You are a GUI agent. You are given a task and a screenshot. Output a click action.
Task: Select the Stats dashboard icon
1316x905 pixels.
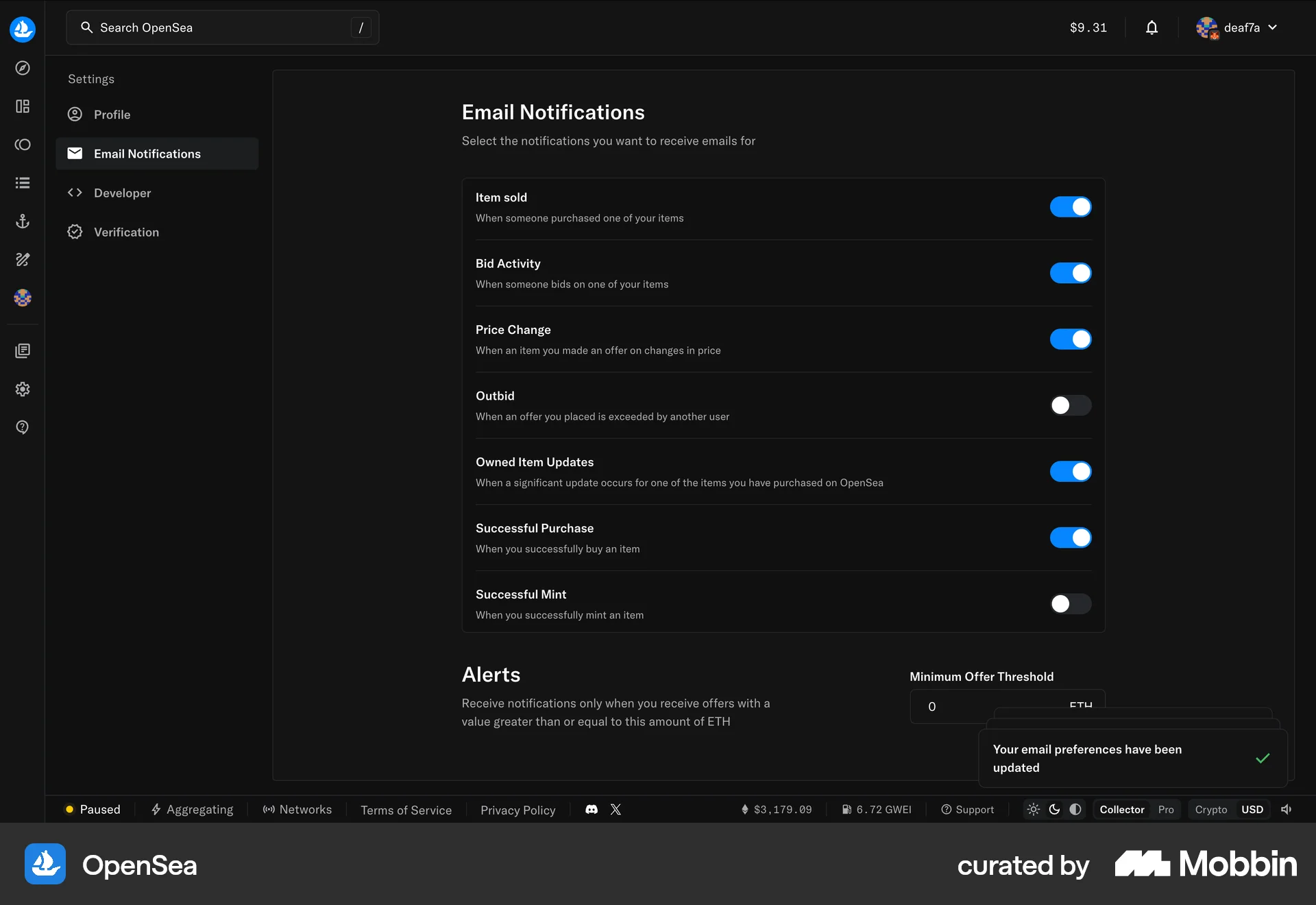(22, 106)
